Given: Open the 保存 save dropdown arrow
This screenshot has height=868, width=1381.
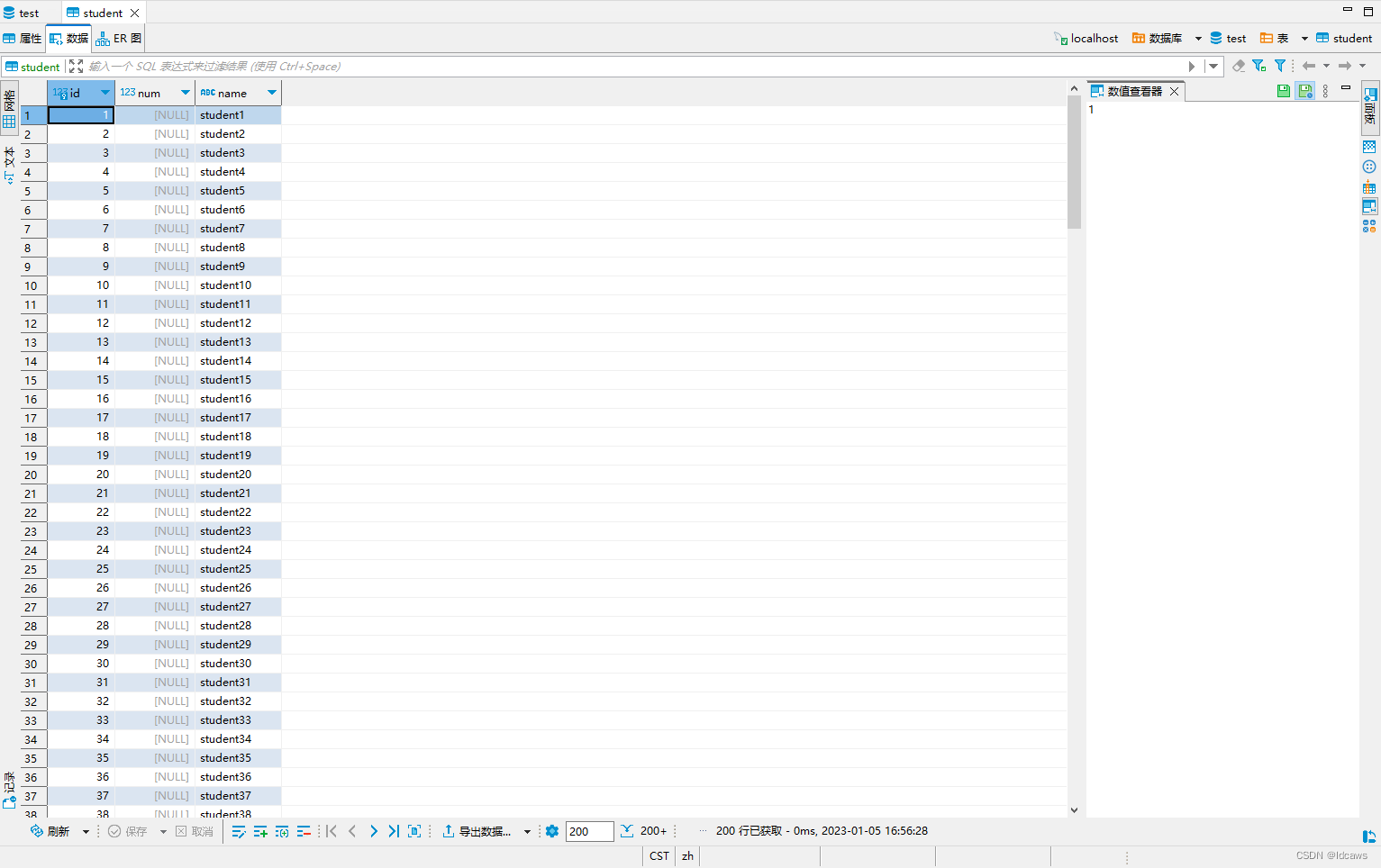Looking at the screenshot, I should coord(163,832).
